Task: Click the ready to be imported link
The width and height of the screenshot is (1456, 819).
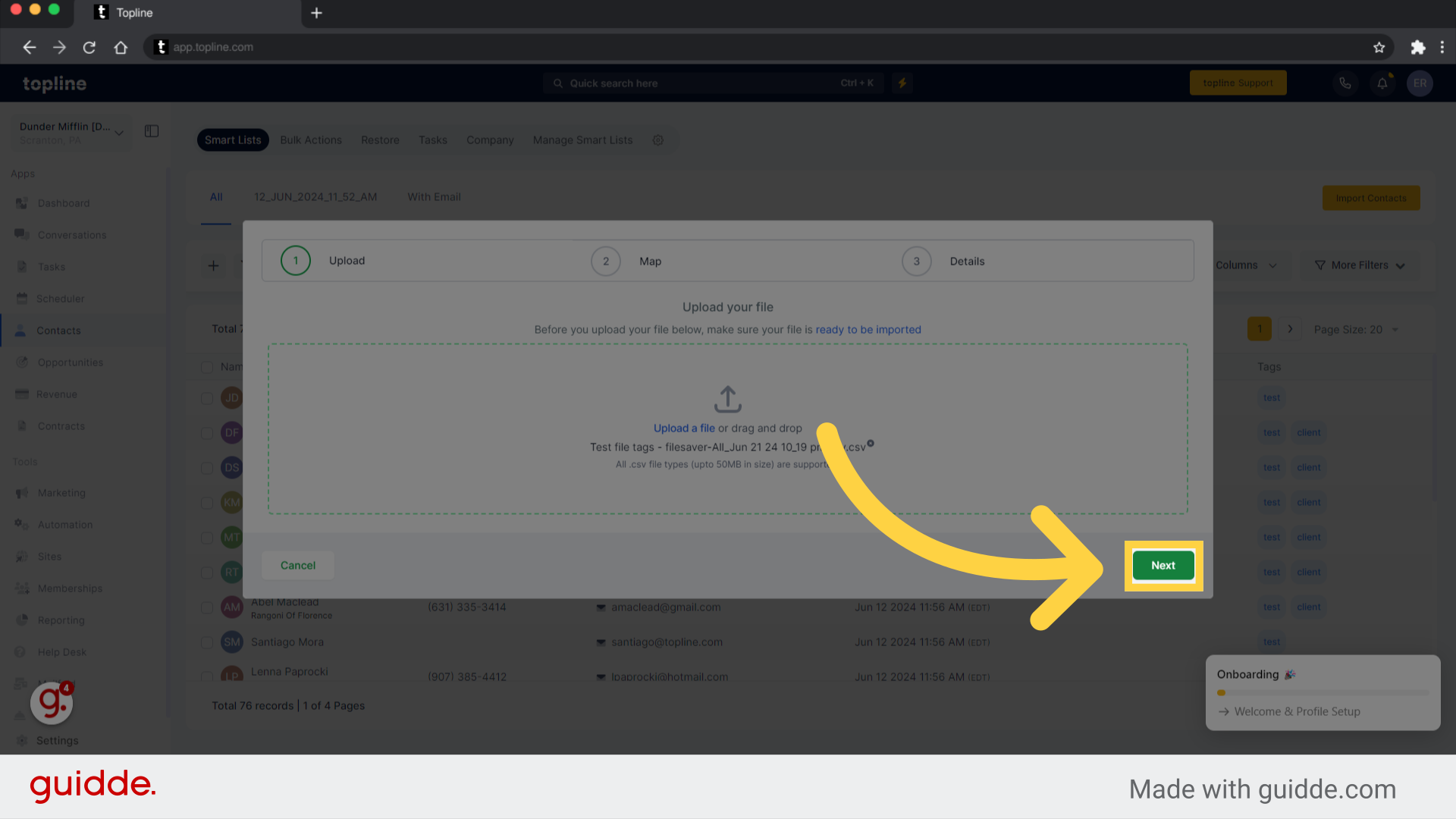Action: (868, 329)
